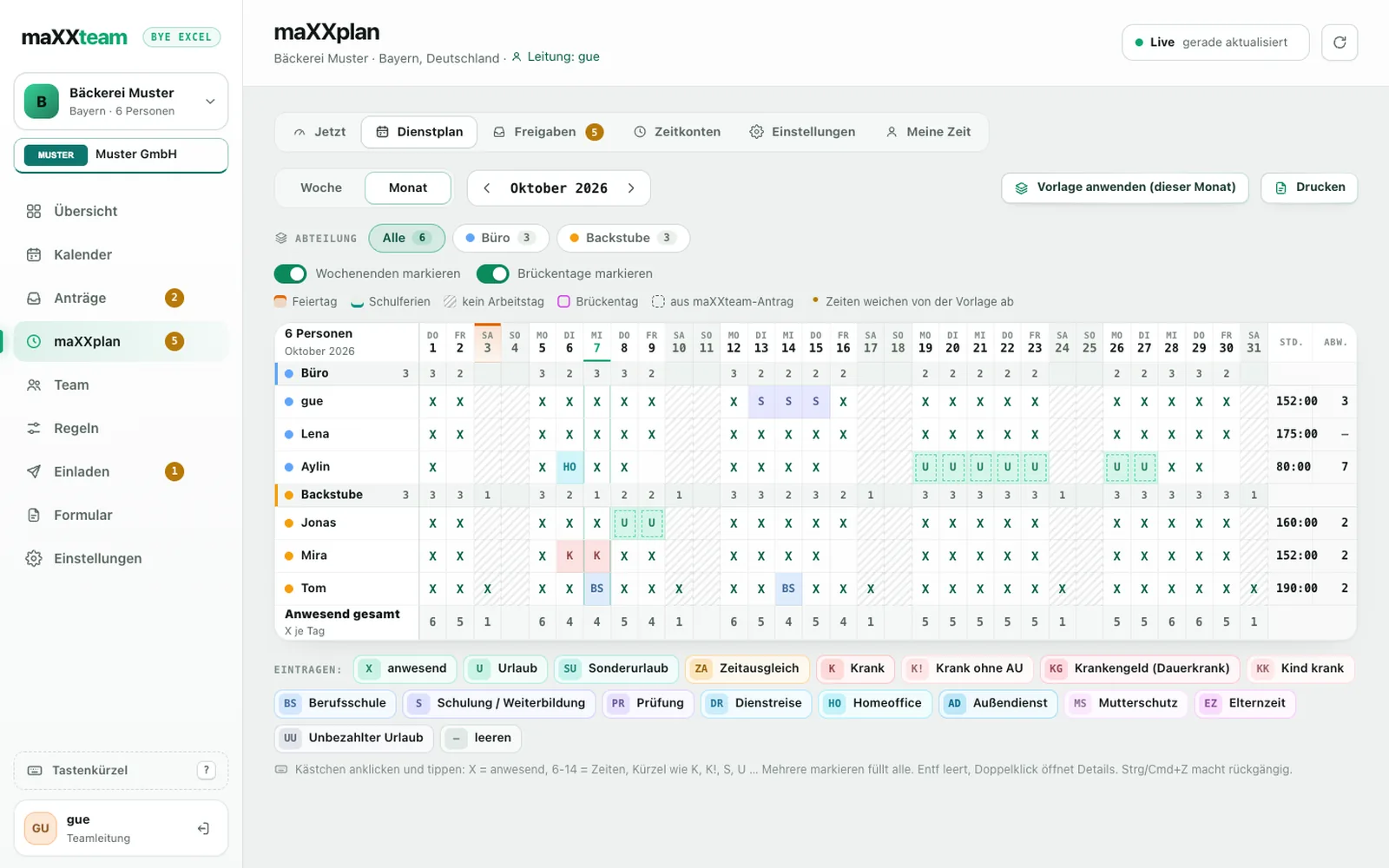This screenshot has width=1389, height=868.
Task: Open Übersicht in the sidebar
Action: 122,211
